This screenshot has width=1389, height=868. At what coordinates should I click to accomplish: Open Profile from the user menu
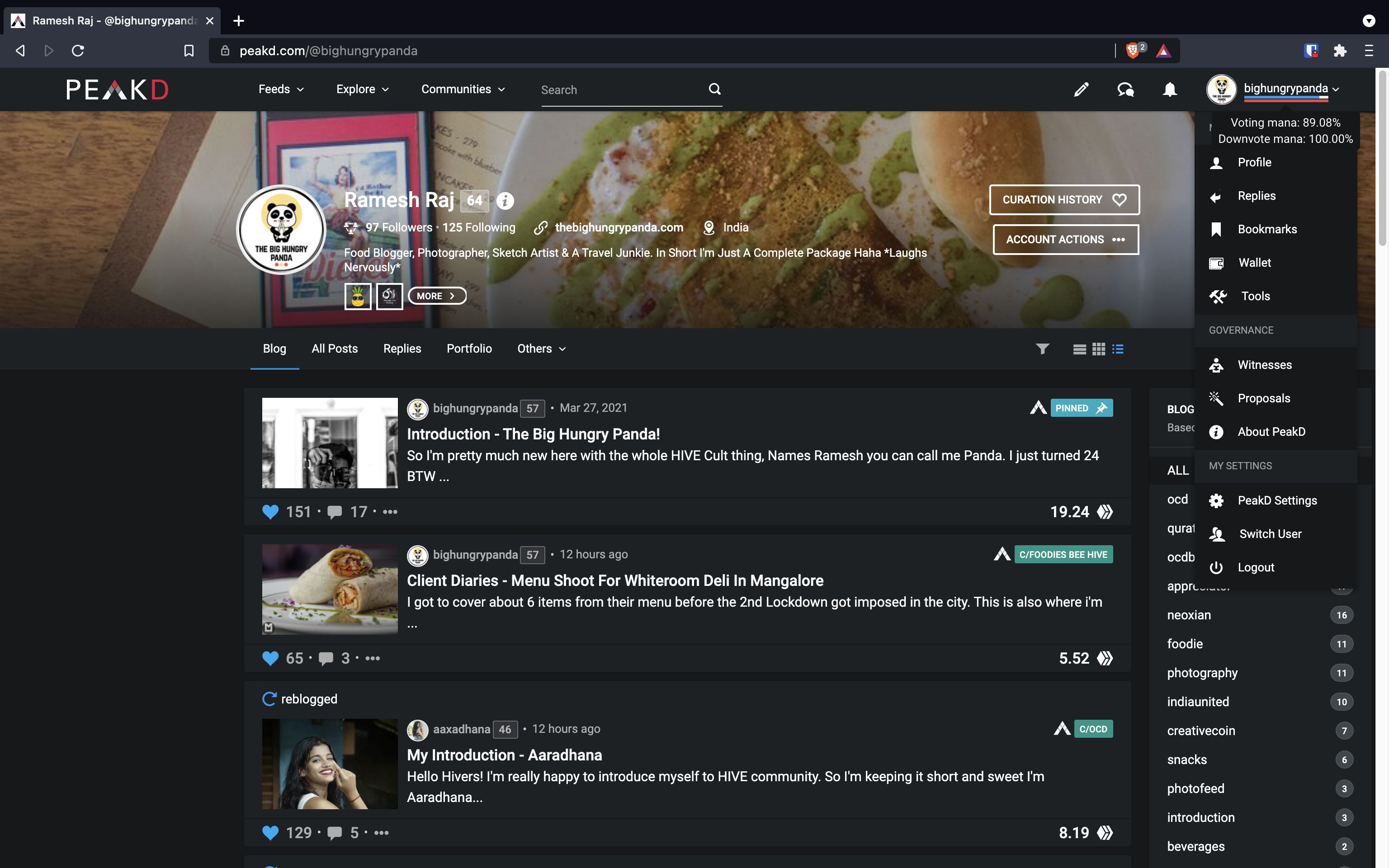point(1276,162)
